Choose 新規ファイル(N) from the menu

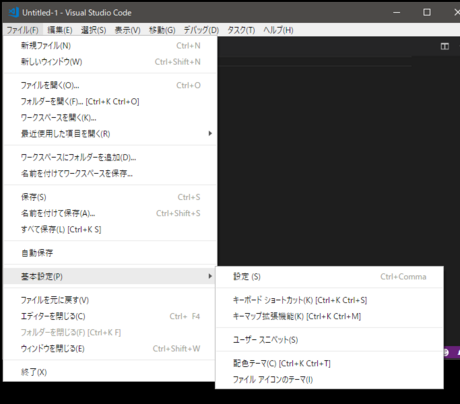110,46
